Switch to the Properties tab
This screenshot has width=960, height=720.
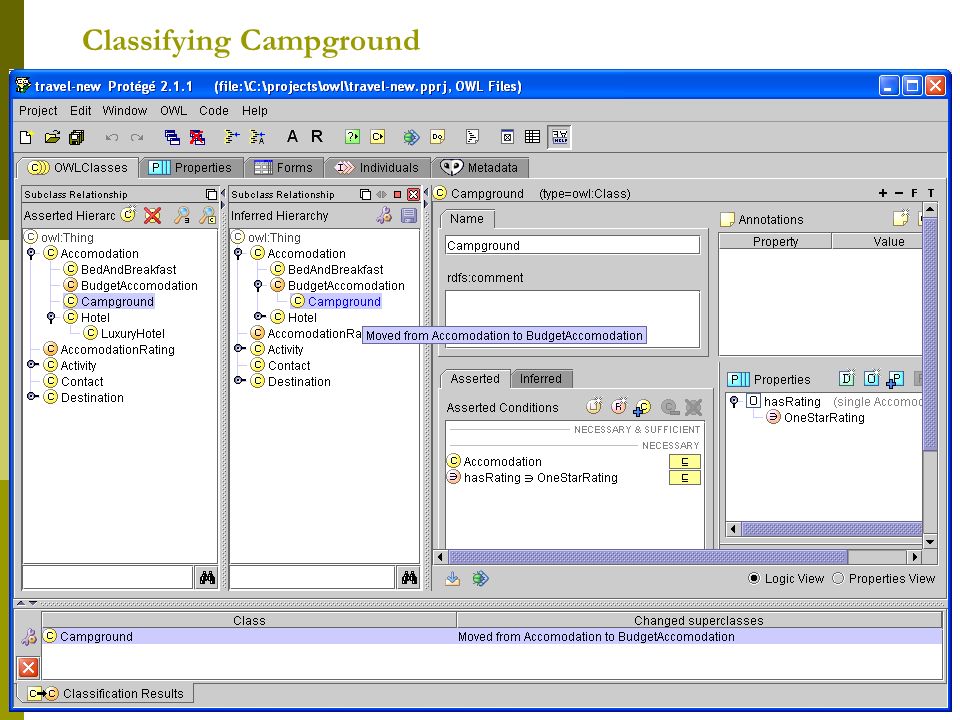(191, 168)
